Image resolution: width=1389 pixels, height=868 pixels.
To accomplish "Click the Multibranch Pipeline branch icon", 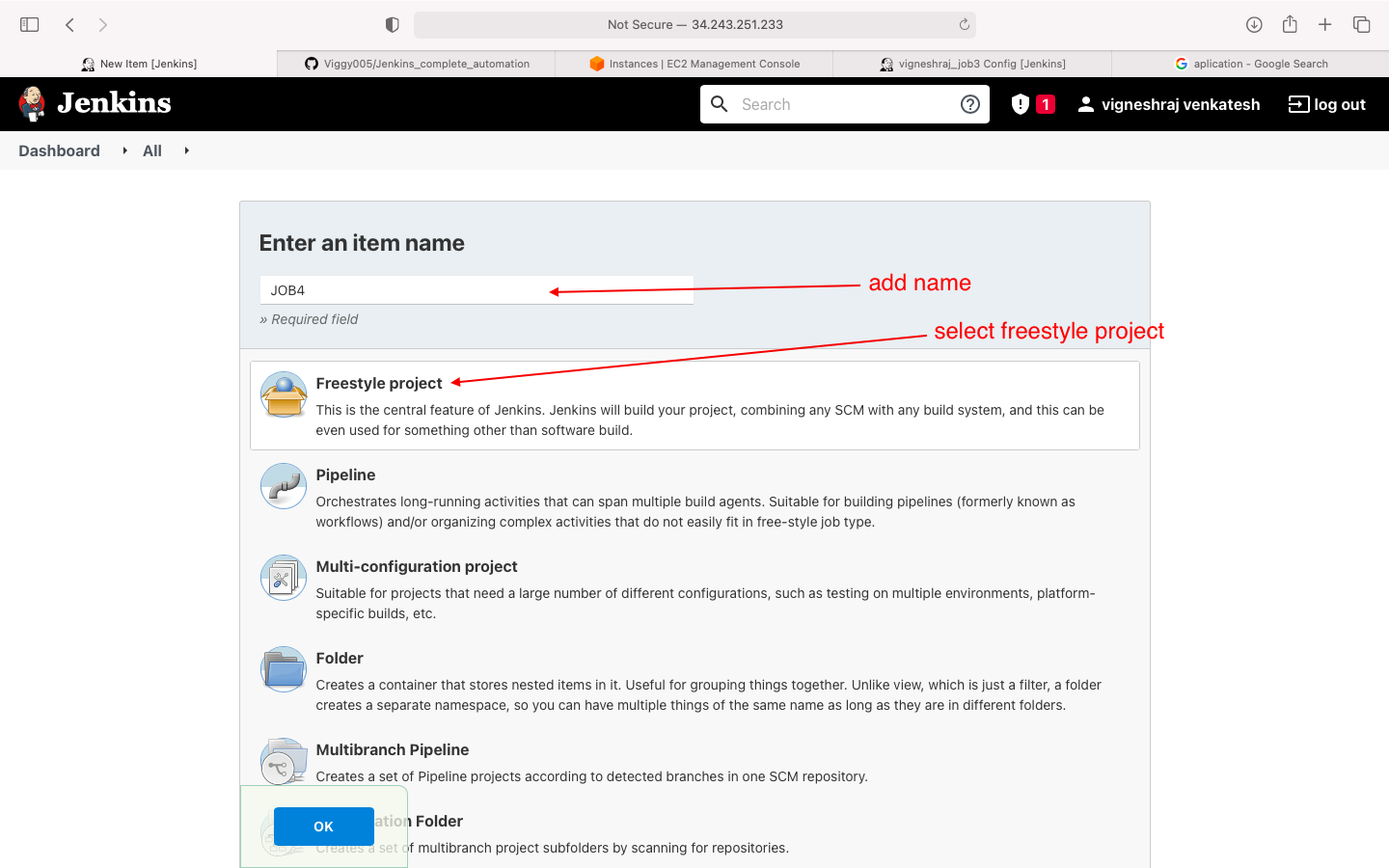I will coord(284,761).
